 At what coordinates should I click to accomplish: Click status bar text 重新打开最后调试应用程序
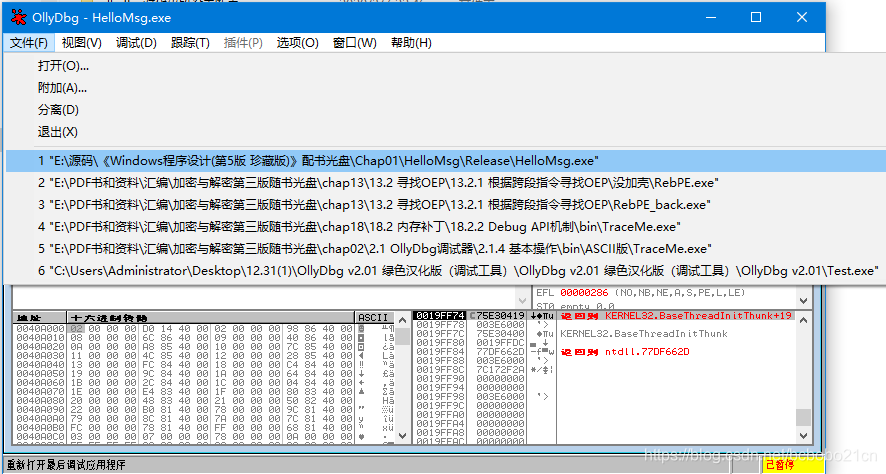point(66,465)
